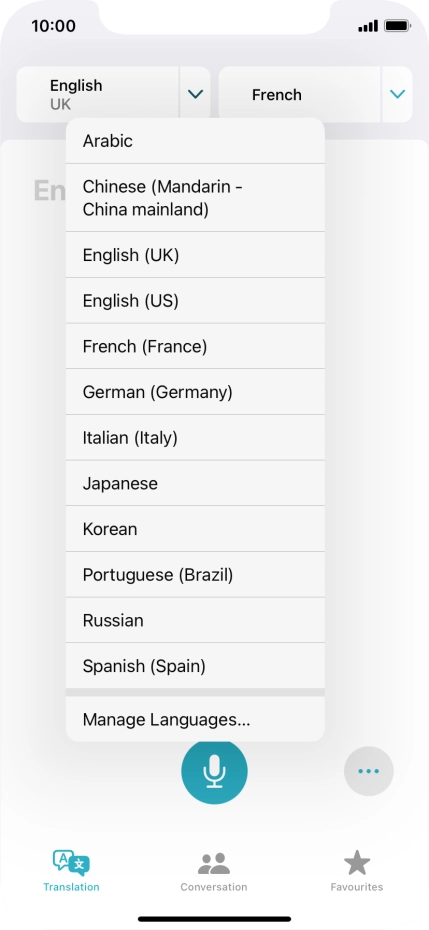Tap the microphone button to dictate
This screenshot has width=429, height=930.
[x=214, y=771]
